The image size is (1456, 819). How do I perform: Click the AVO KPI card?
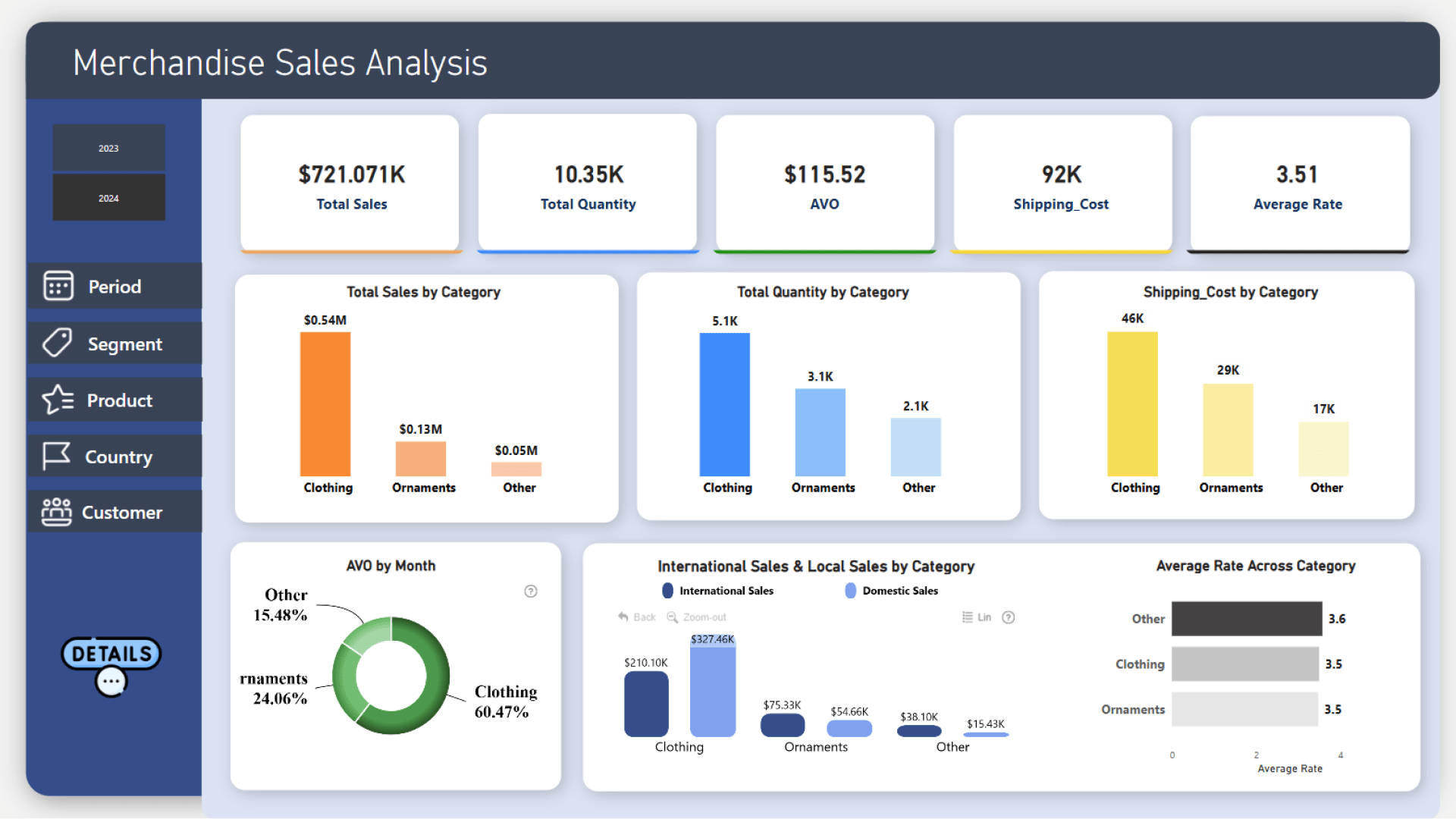[825, 184]
